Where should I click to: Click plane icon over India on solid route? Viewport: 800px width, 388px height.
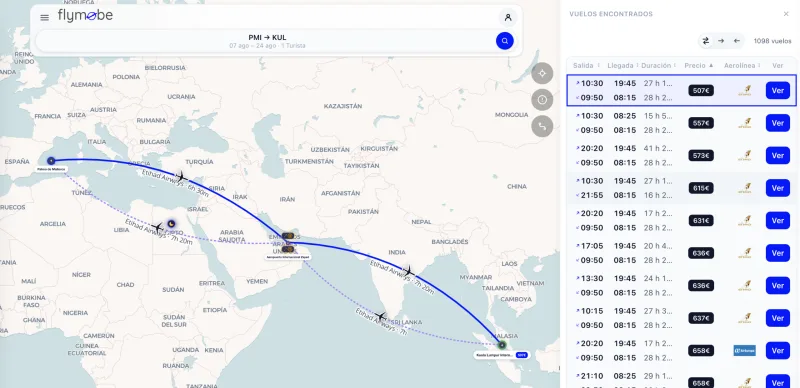pos(408,271)
